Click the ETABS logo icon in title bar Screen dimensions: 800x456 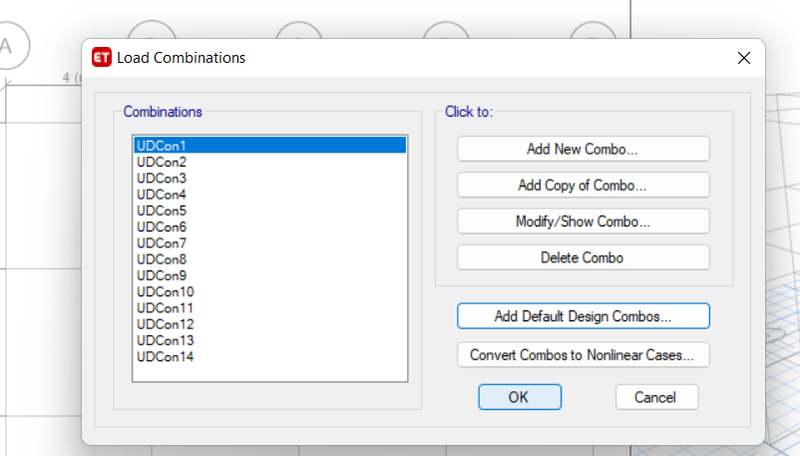(102, 57)
